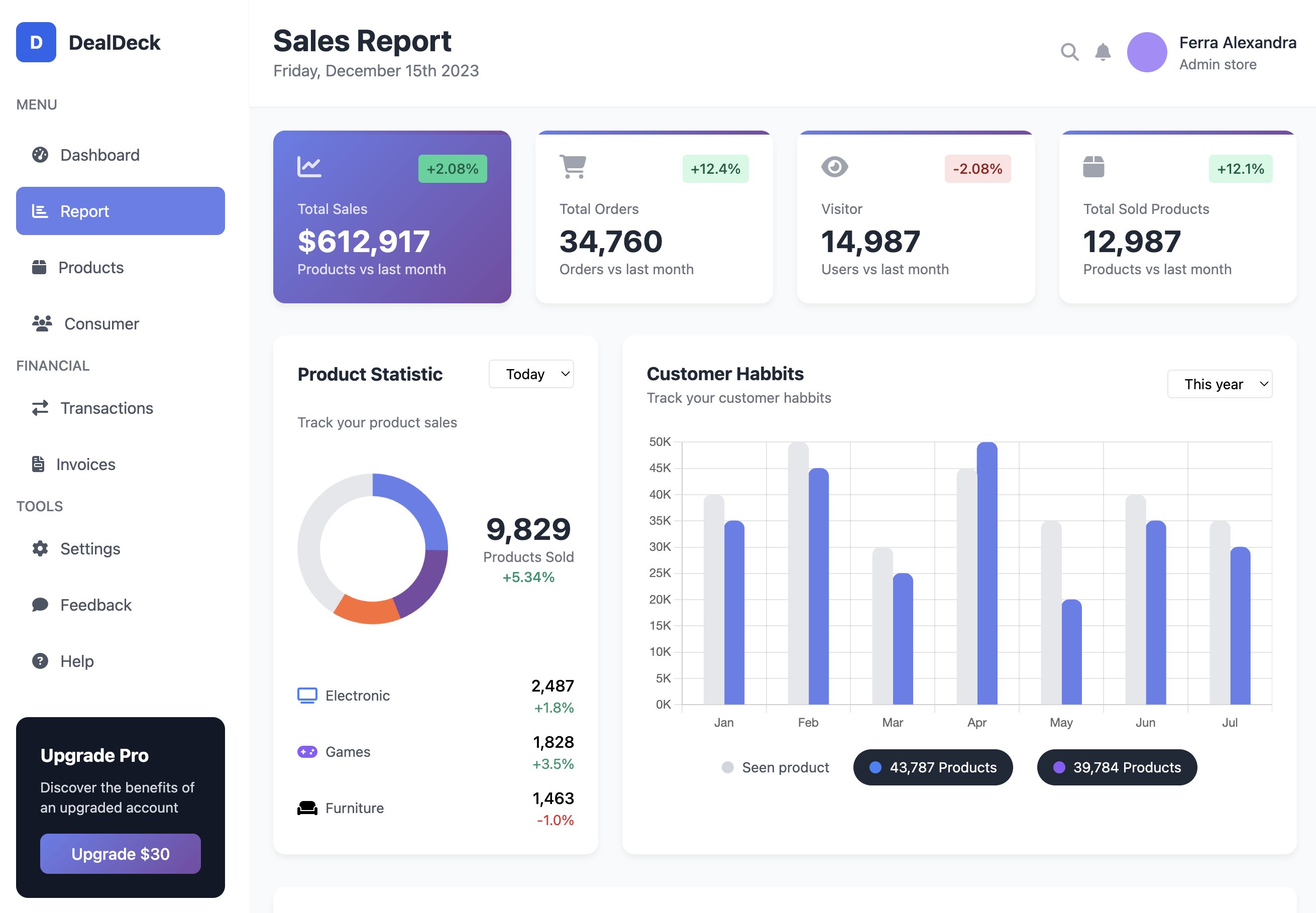
Task: Click the Furniture couch icon
Action: pos(307,808)
